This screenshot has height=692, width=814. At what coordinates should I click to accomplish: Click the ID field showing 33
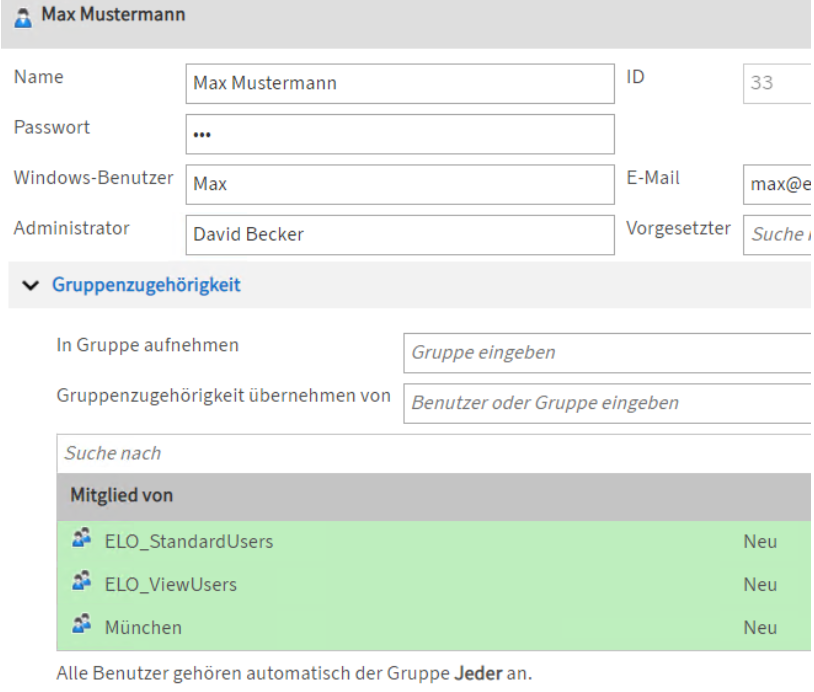pyautogui.click(x=777, y=84)
